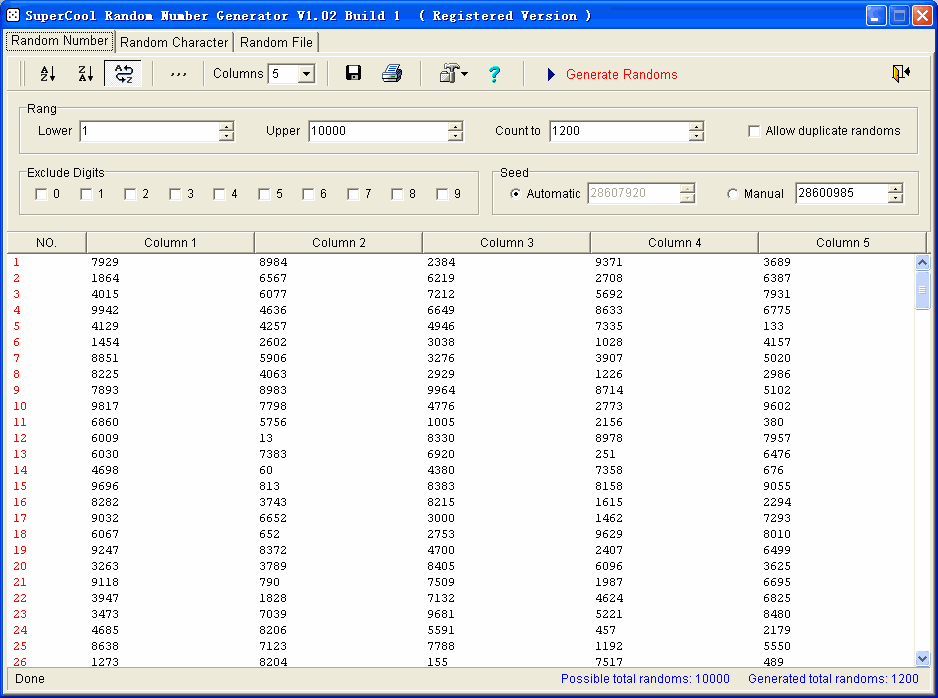
Task: Exclude digit 2 checkbox
Action: tap(130, 194)
